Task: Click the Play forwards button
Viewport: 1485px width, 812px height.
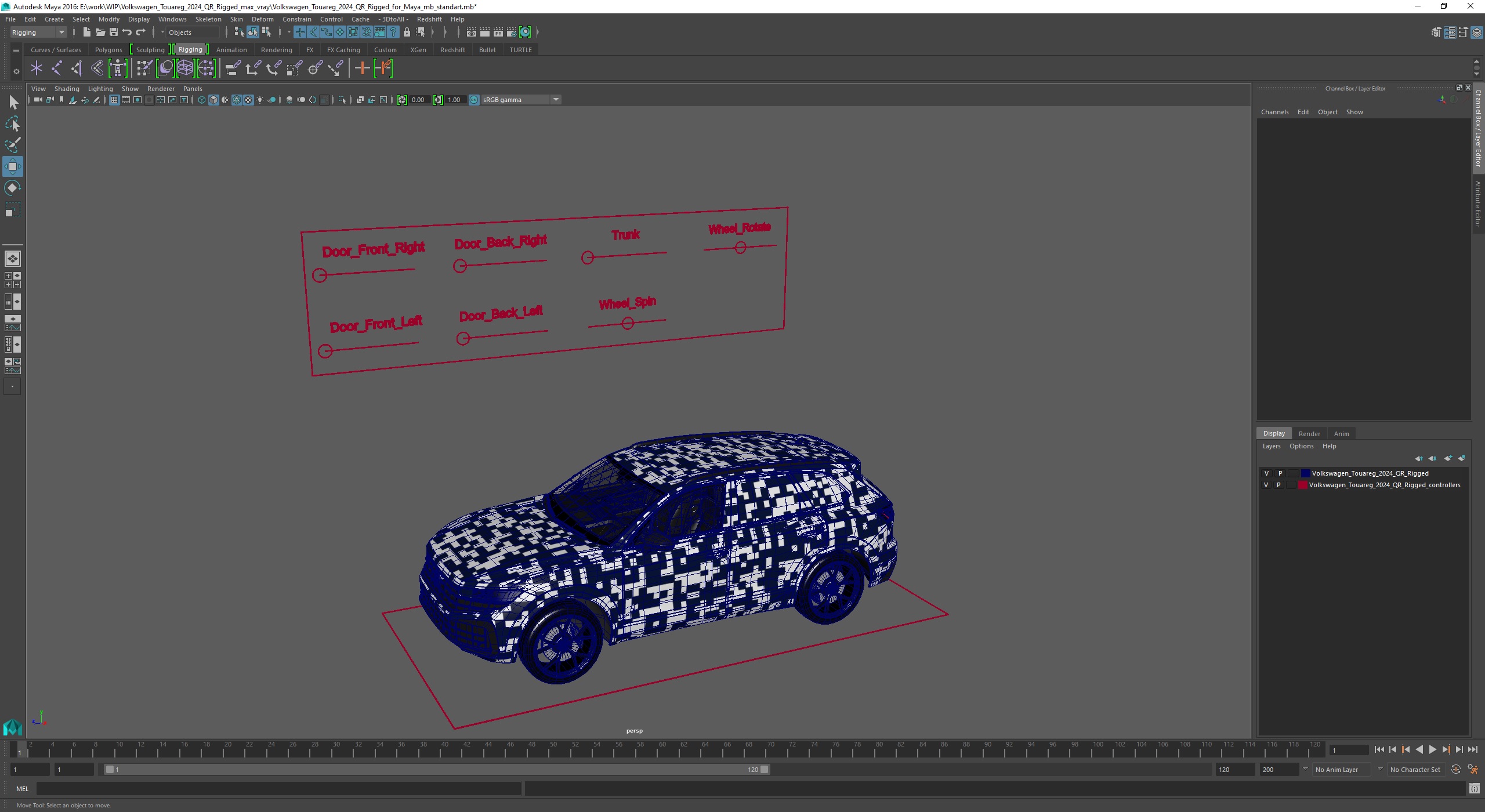Action: pos(1432,750)
